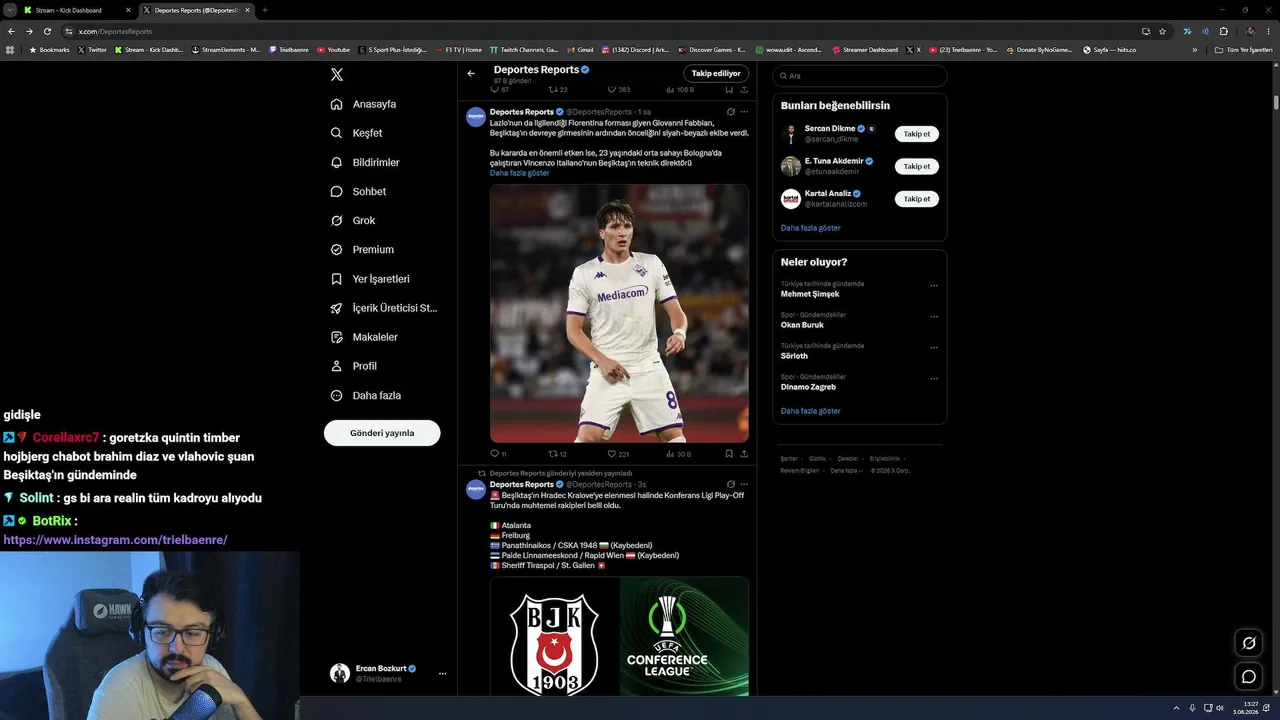
Task: Follow Sercan Dikme with Takip et
Action: [917, 134]
